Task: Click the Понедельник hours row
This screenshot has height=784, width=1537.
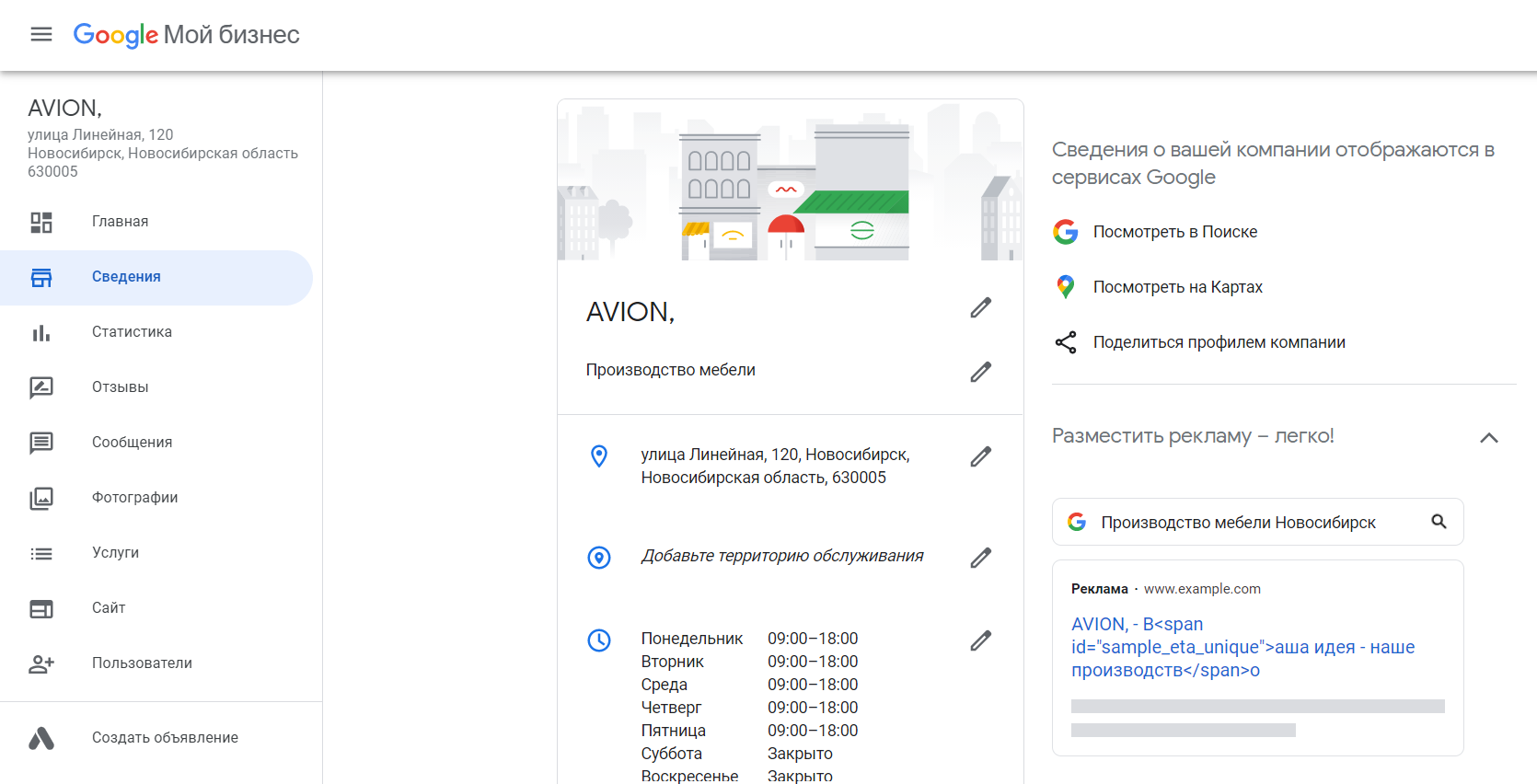Action: [749, 639]
